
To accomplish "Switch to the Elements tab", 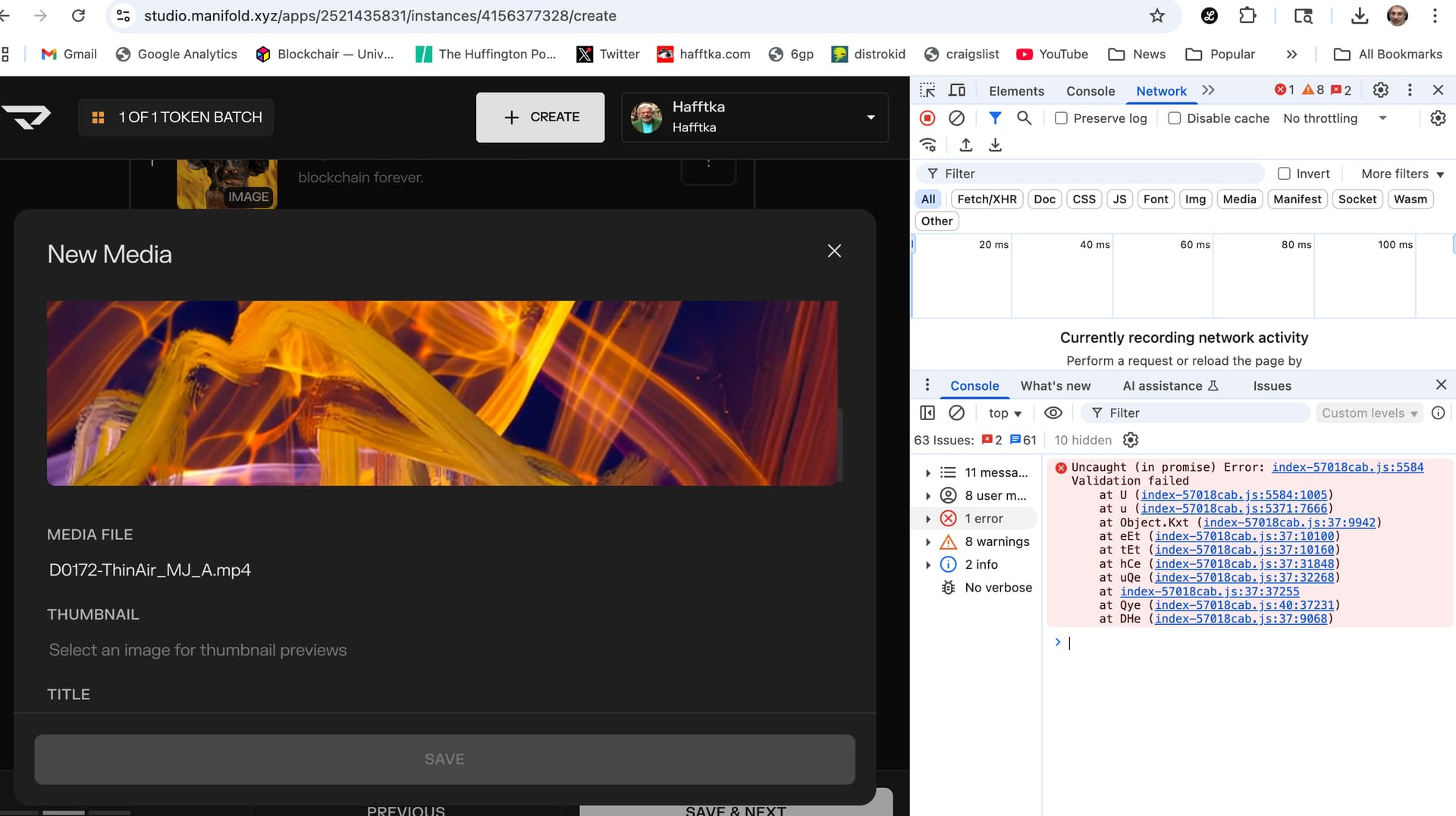I will click(x=1016, y=91).
